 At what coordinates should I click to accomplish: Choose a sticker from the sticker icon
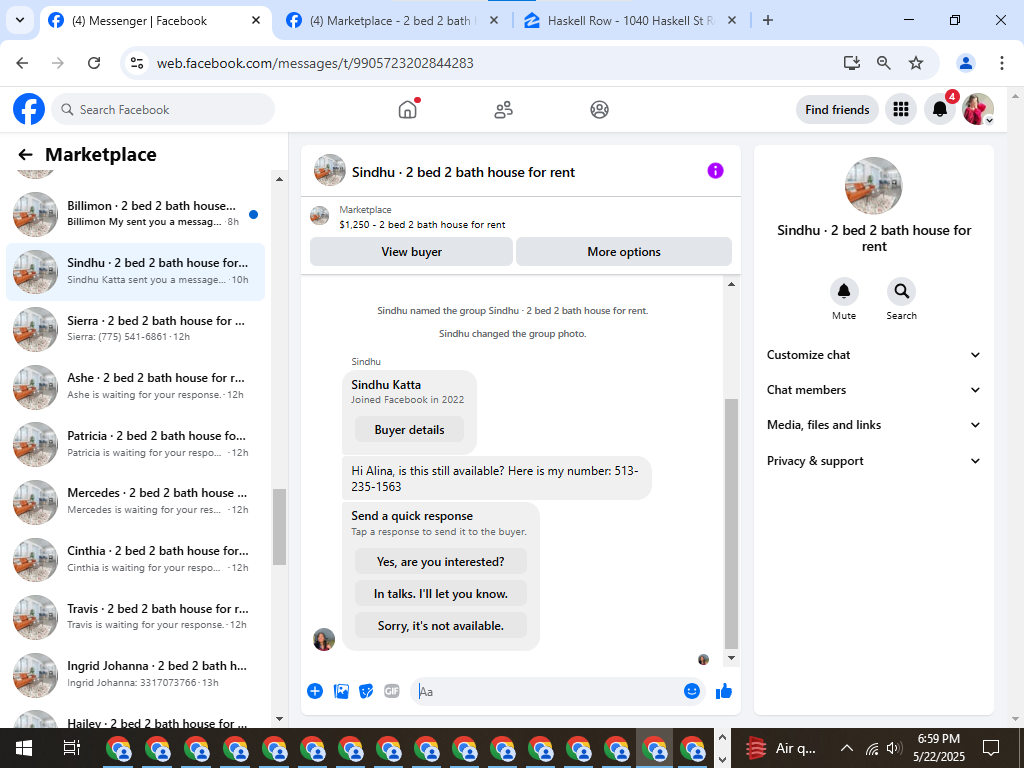pos(366,691)
